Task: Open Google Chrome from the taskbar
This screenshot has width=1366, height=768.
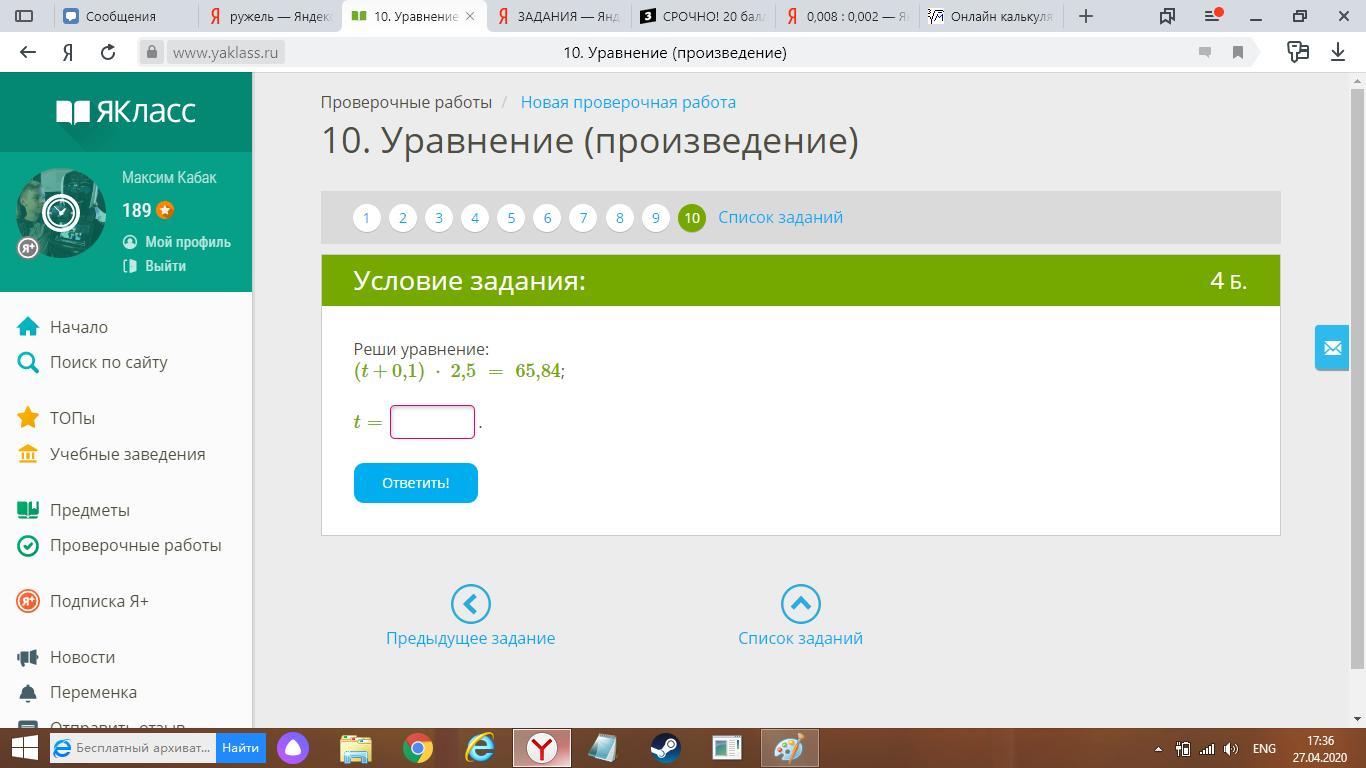Action: pos(418,748)
